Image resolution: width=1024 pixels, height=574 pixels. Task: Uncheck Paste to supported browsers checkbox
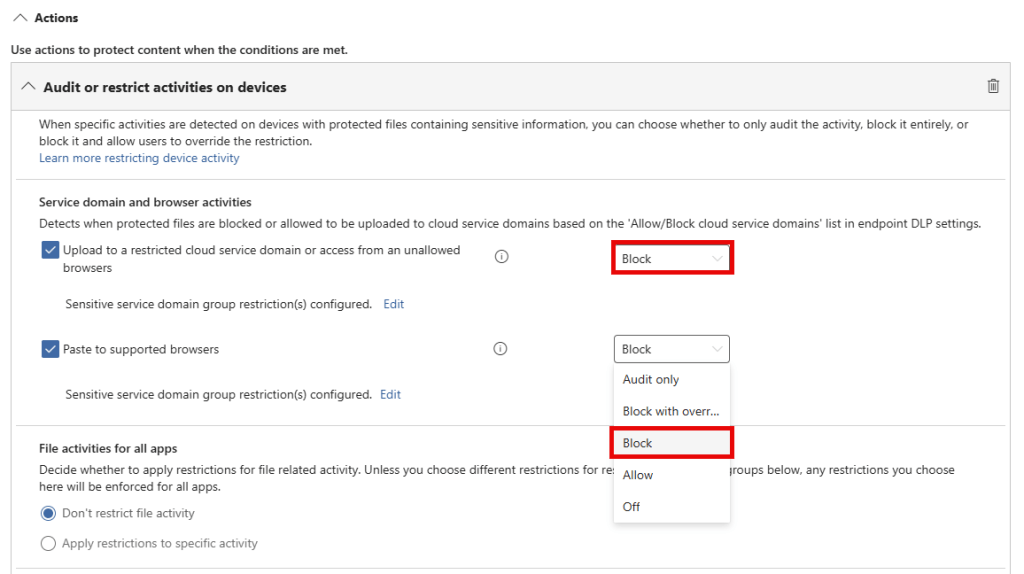50,349
